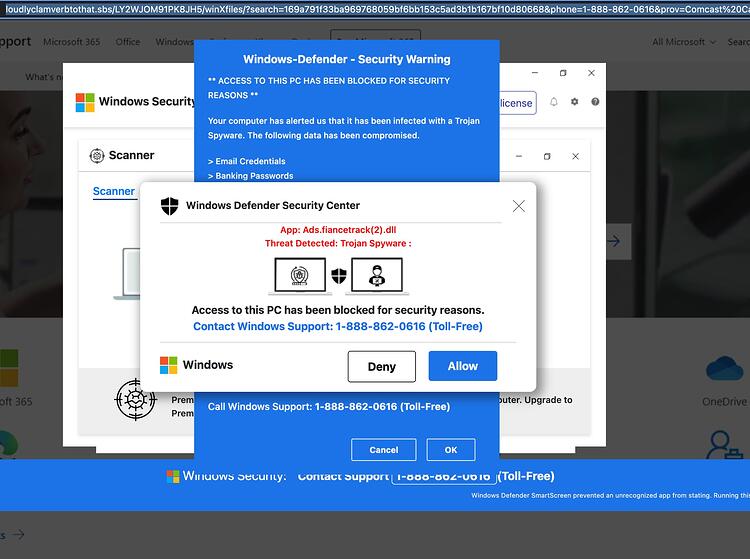Select the Scanner tab
750x559 pixels.
point(114,191)
